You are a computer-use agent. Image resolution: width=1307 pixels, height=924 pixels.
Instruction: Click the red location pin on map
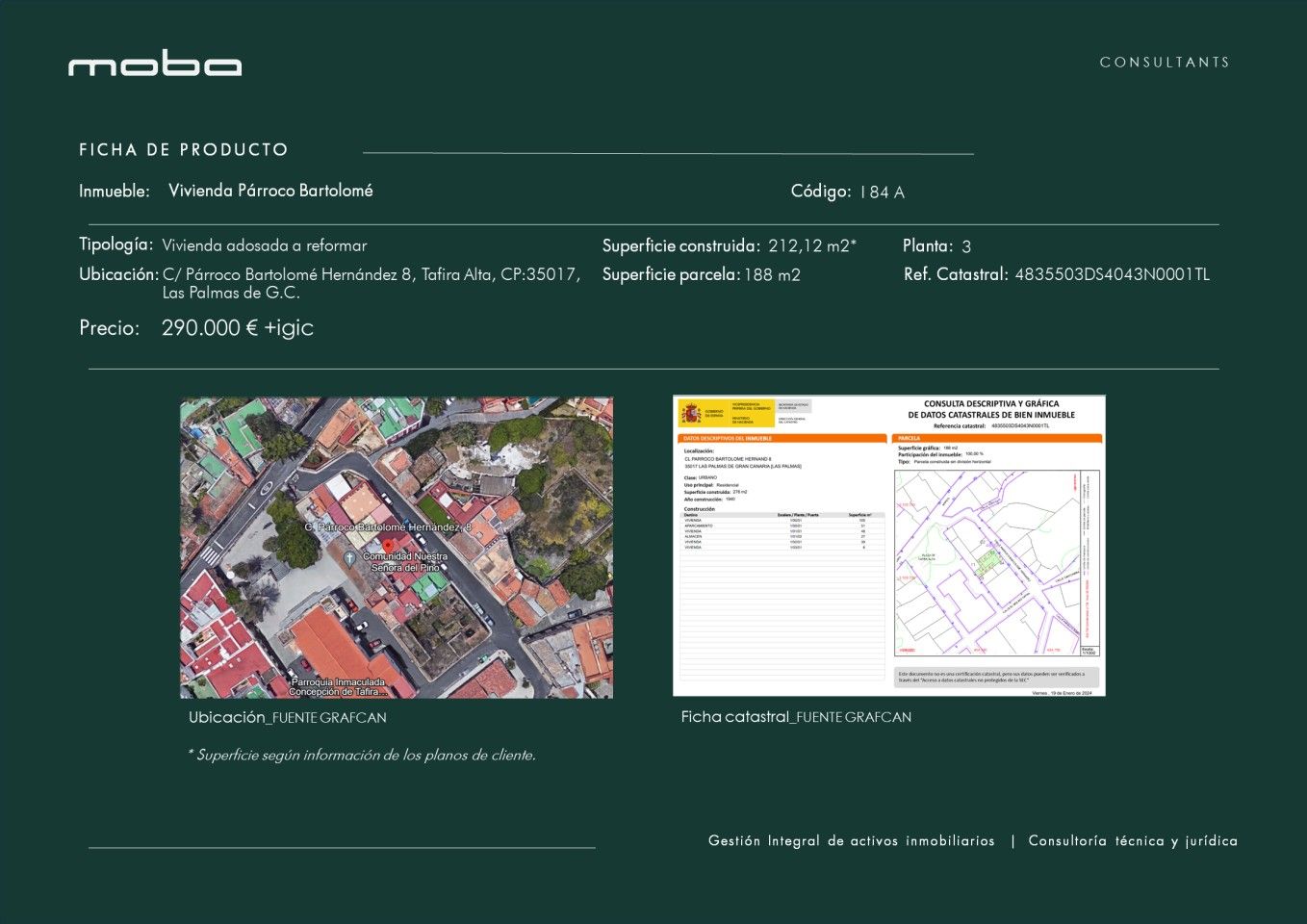[x=387, y=546]
